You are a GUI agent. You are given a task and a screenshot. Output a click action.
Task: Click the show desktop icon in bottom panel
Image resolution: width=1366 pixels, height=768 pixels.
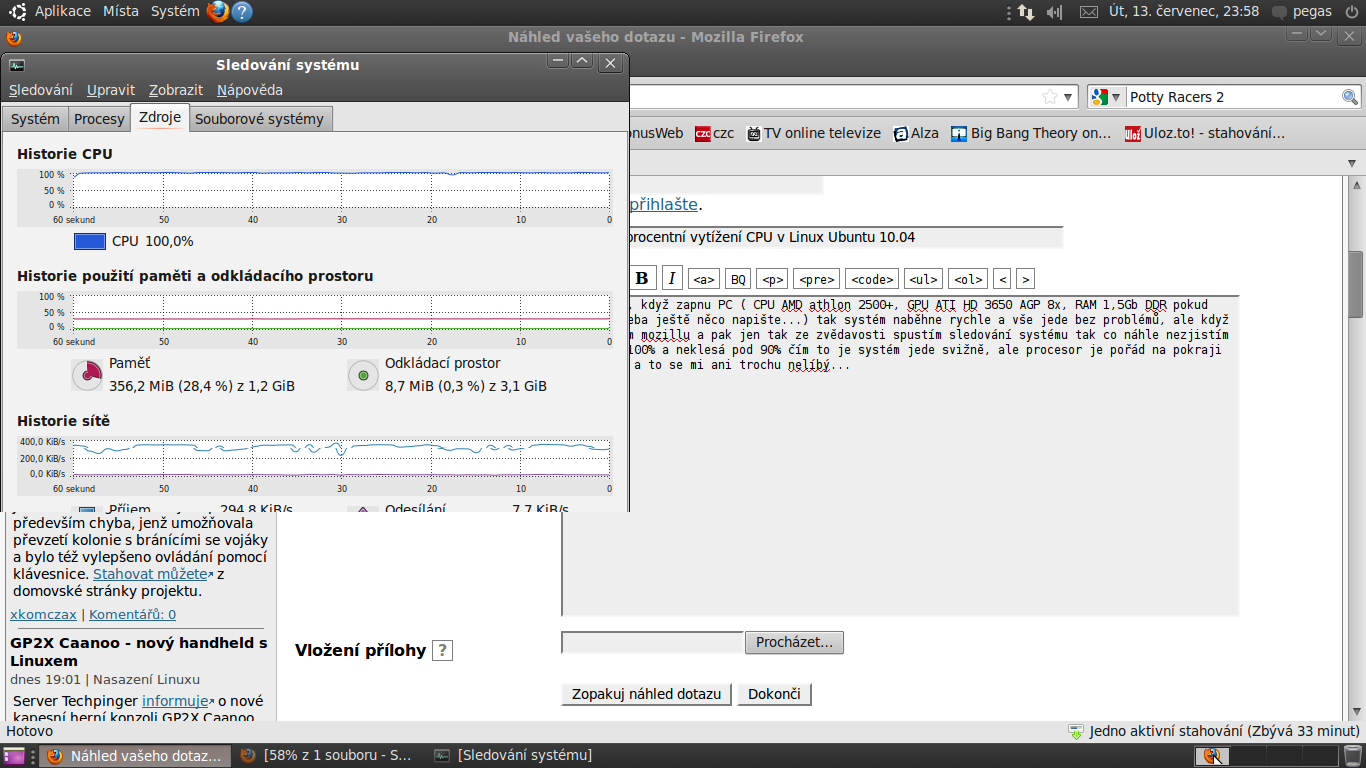pos(14,756)
